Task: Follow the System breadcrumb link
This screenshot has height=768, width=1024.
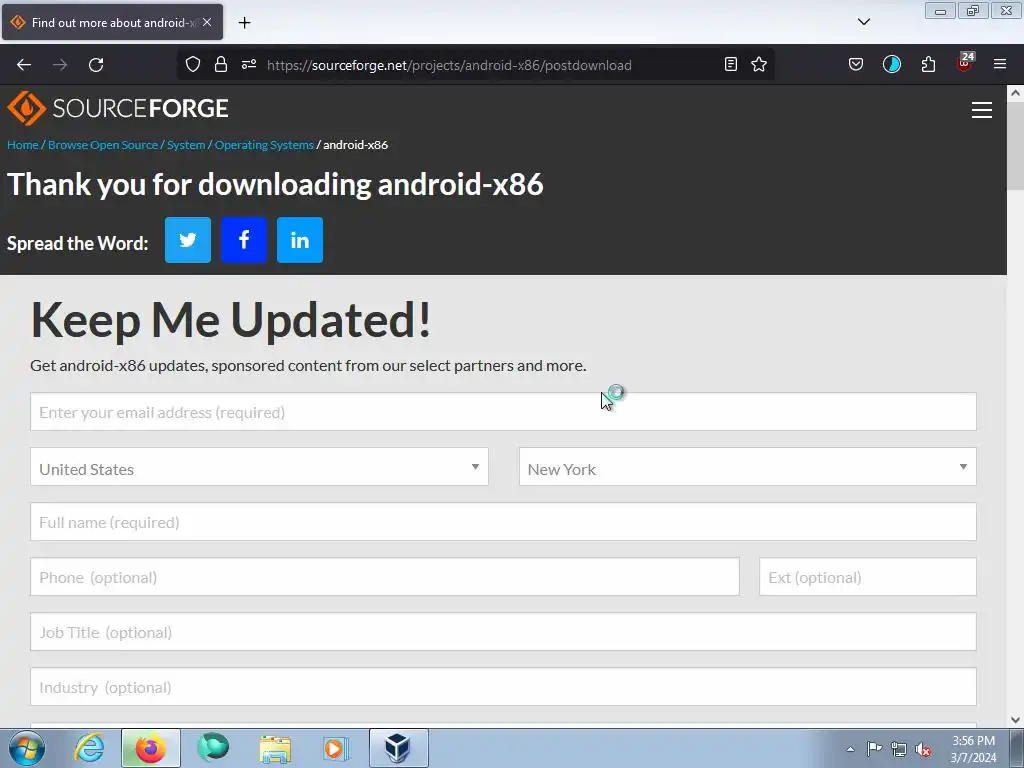Action: pyautogui.click(x=186, y=145)
